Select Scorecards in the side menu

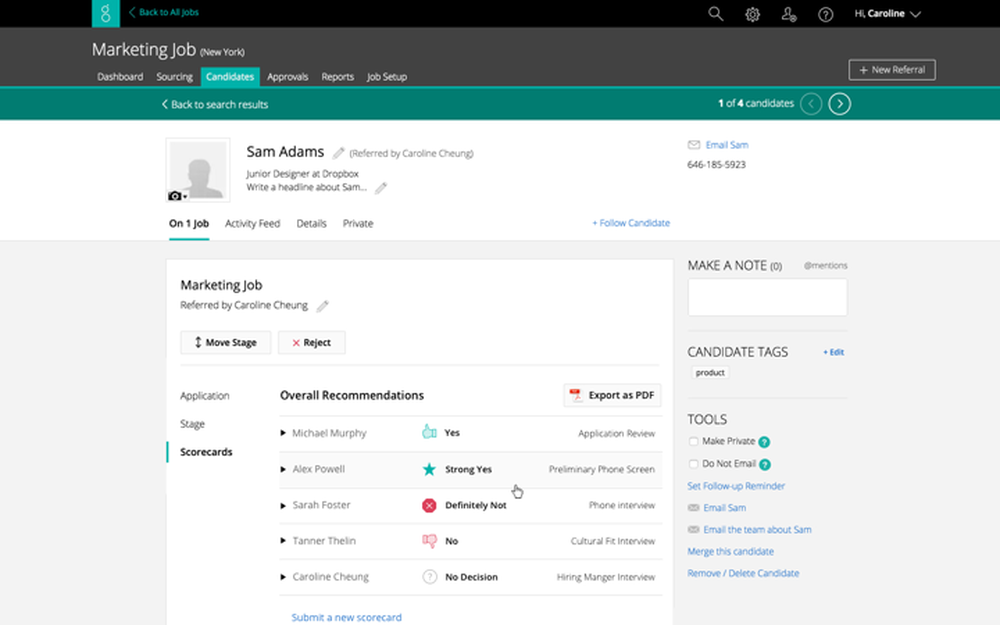206,452
